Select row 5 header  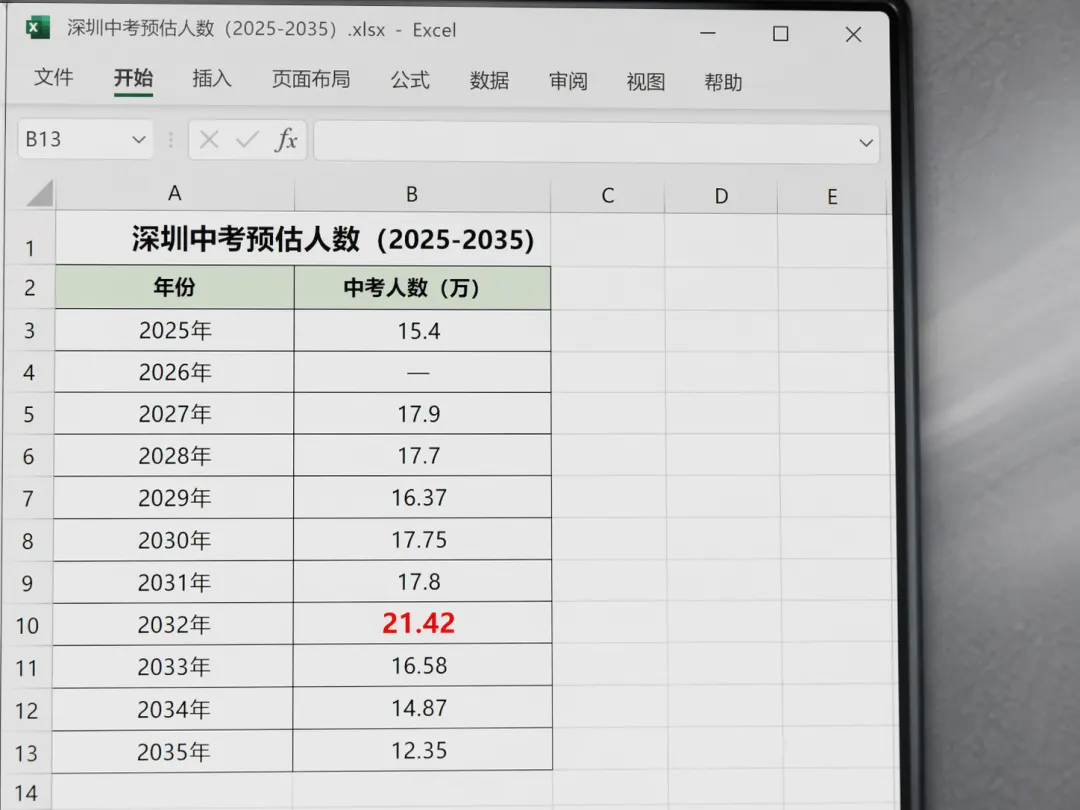28,414
